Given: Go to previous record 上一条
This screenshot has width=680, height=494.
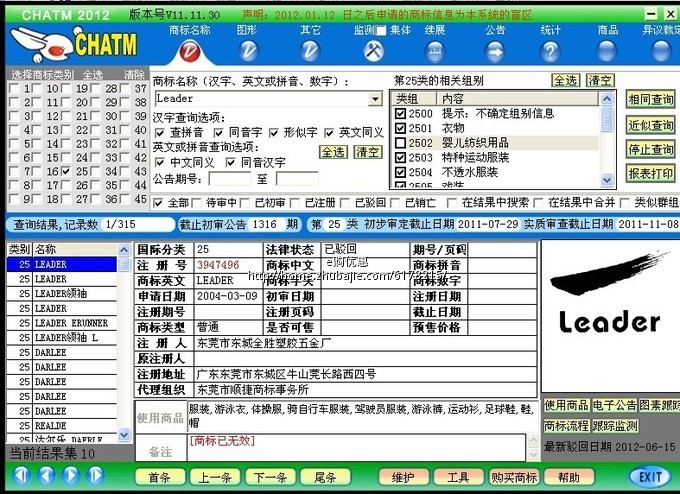Looking at the screenshot, I should tap(215, 478).
